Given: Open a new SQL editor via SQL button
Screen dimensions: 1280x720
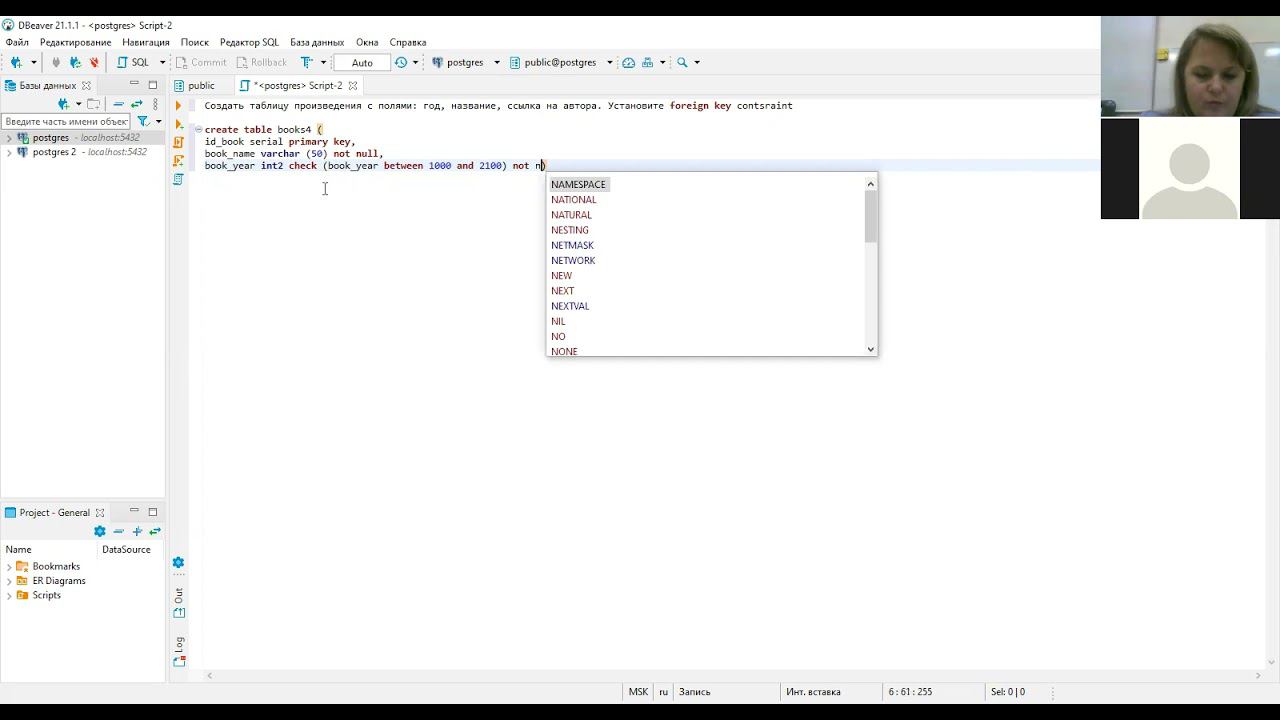Looking at the screenshot, I should (x=133, y=62).
